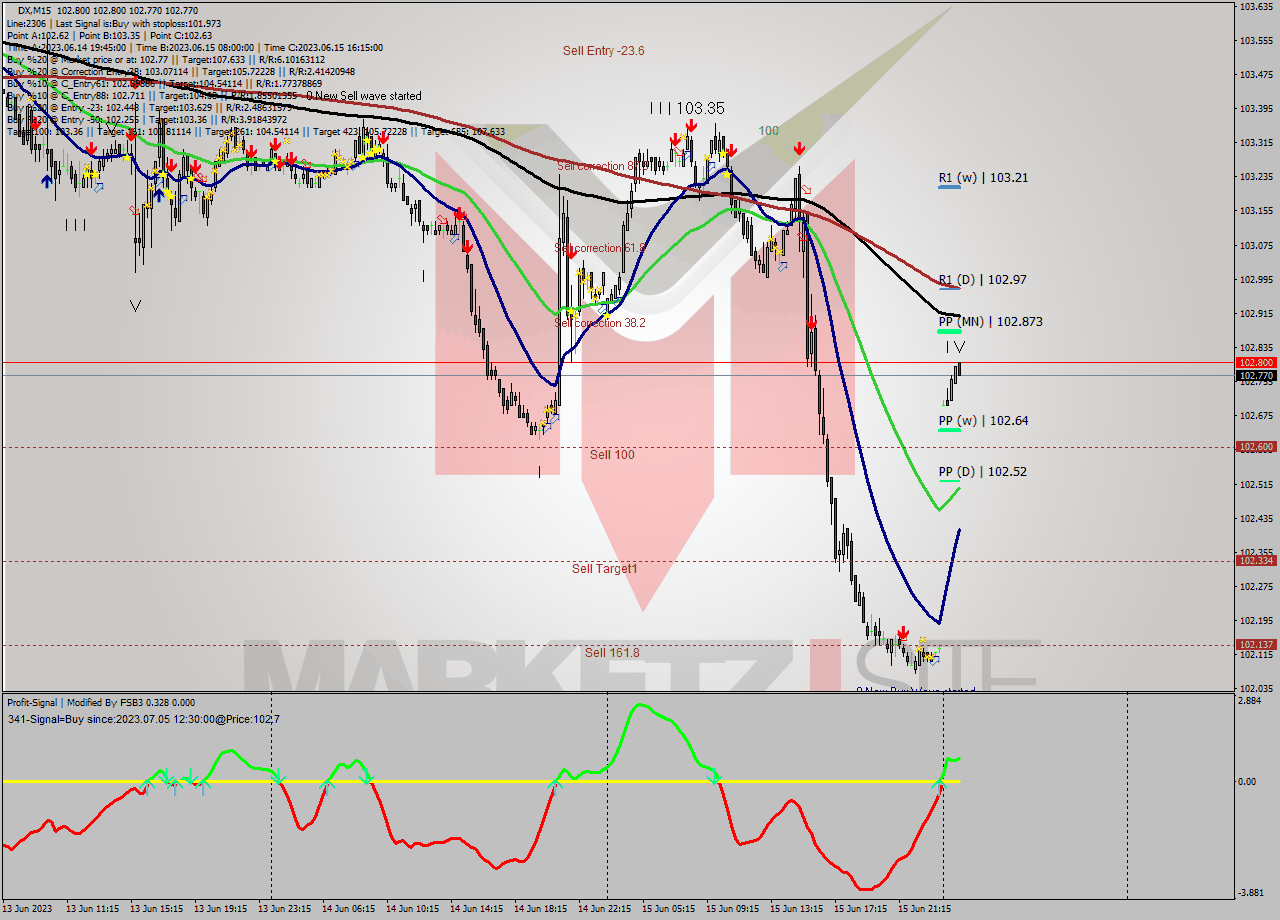The height and width of the screenshot is (920, 1280).
Task: Click the 15 Jun 05:15 time label
Action: (669, 909)
